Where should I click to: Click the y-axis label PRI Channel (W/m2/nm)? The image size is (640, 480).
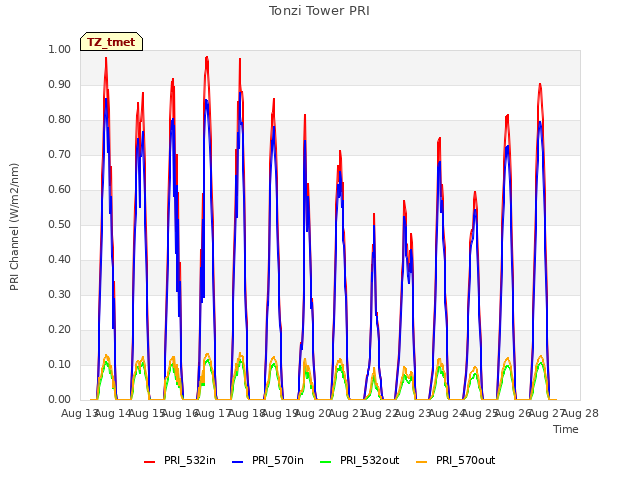14,227
